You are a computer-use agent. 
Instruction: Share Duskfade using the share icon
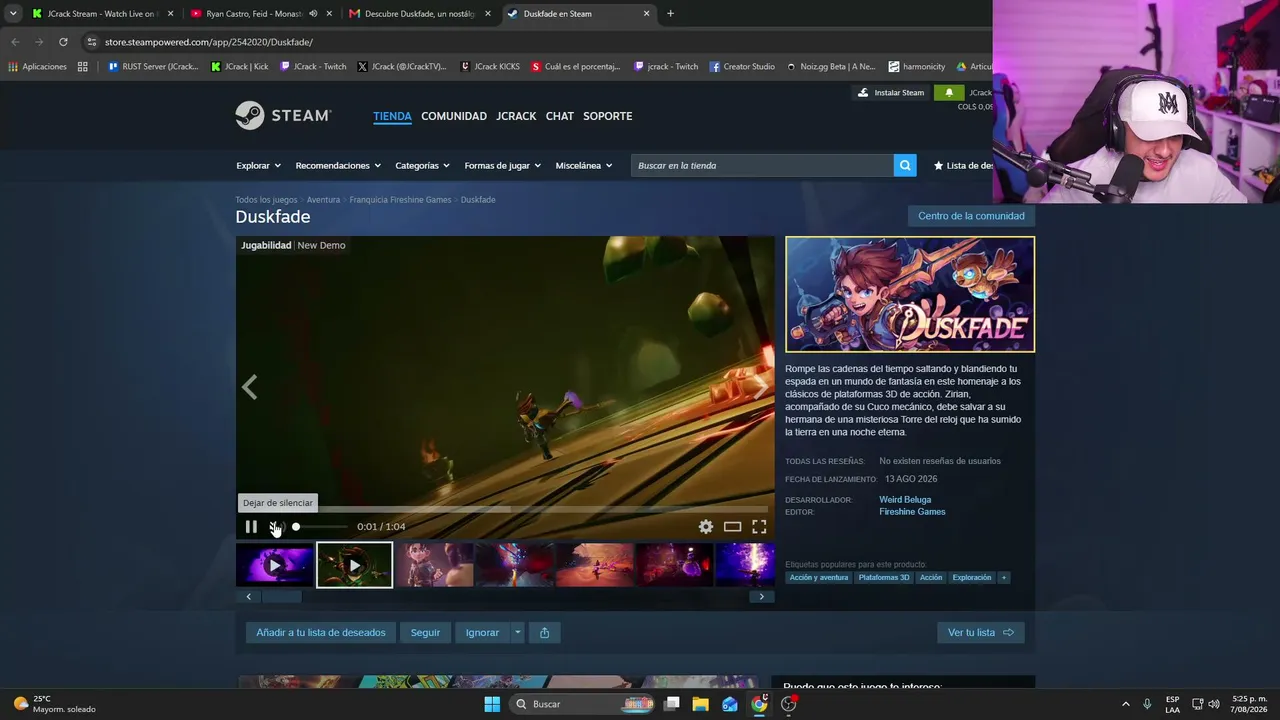point(544,632)
